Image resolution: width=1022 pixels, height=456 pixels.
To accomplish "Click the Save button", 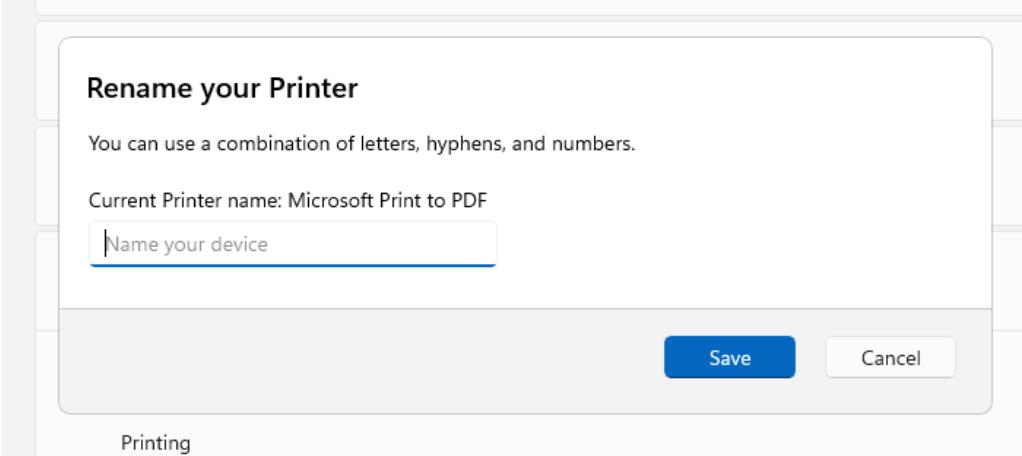I will [729, 357].
